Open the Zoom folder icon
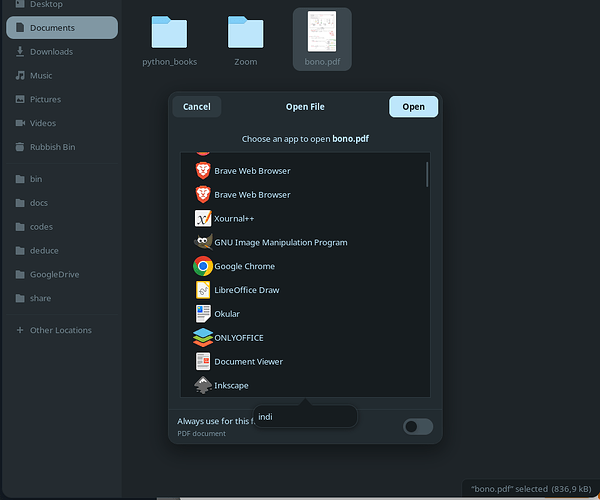The image size is (600, 500). pyautogui.click(x=246, y=32)
